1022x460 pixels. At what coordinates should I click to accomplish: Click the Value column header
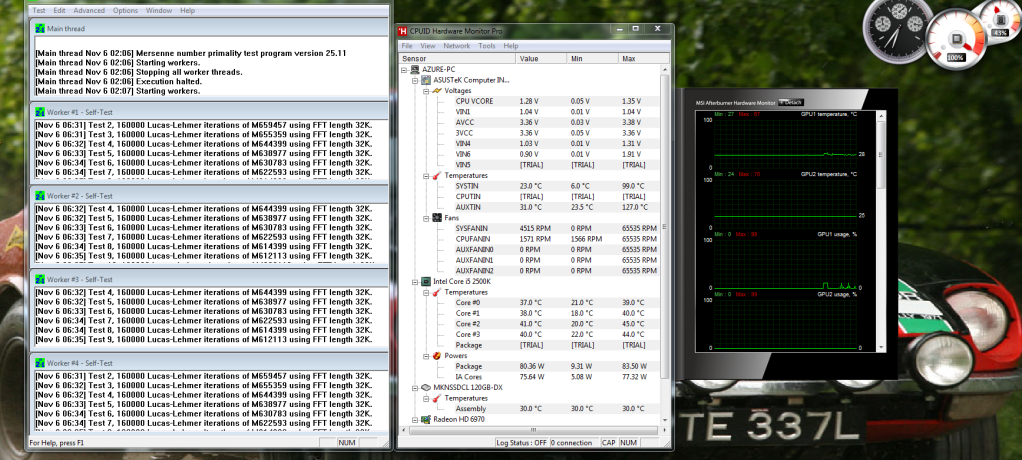tap(541, 59)
